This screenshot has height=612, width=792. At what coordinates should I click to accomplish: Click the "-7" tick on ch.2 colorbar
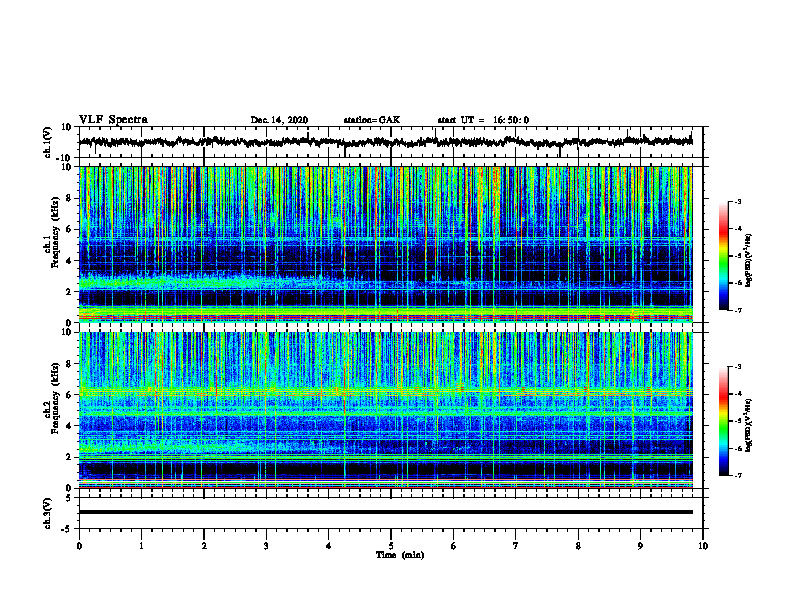(737, 476)
